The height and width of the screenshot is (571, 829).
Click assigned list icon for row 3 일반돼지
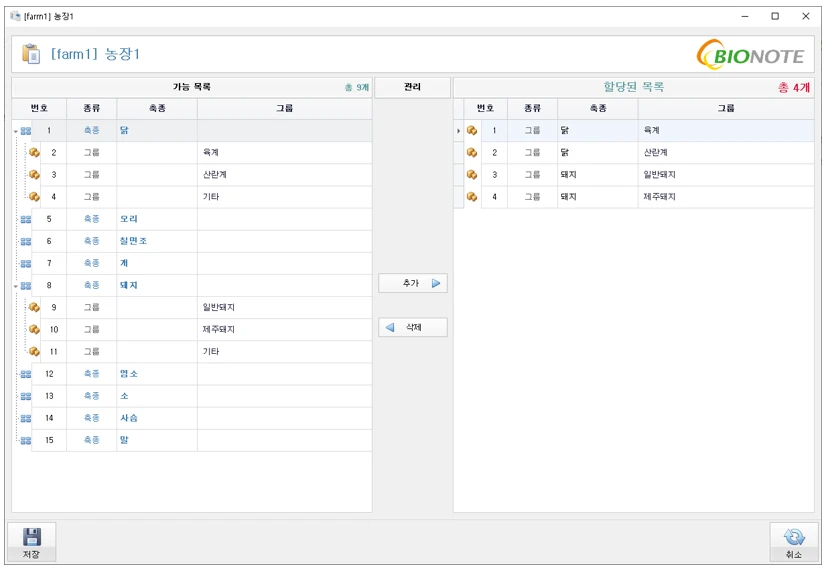click(472, 174)
